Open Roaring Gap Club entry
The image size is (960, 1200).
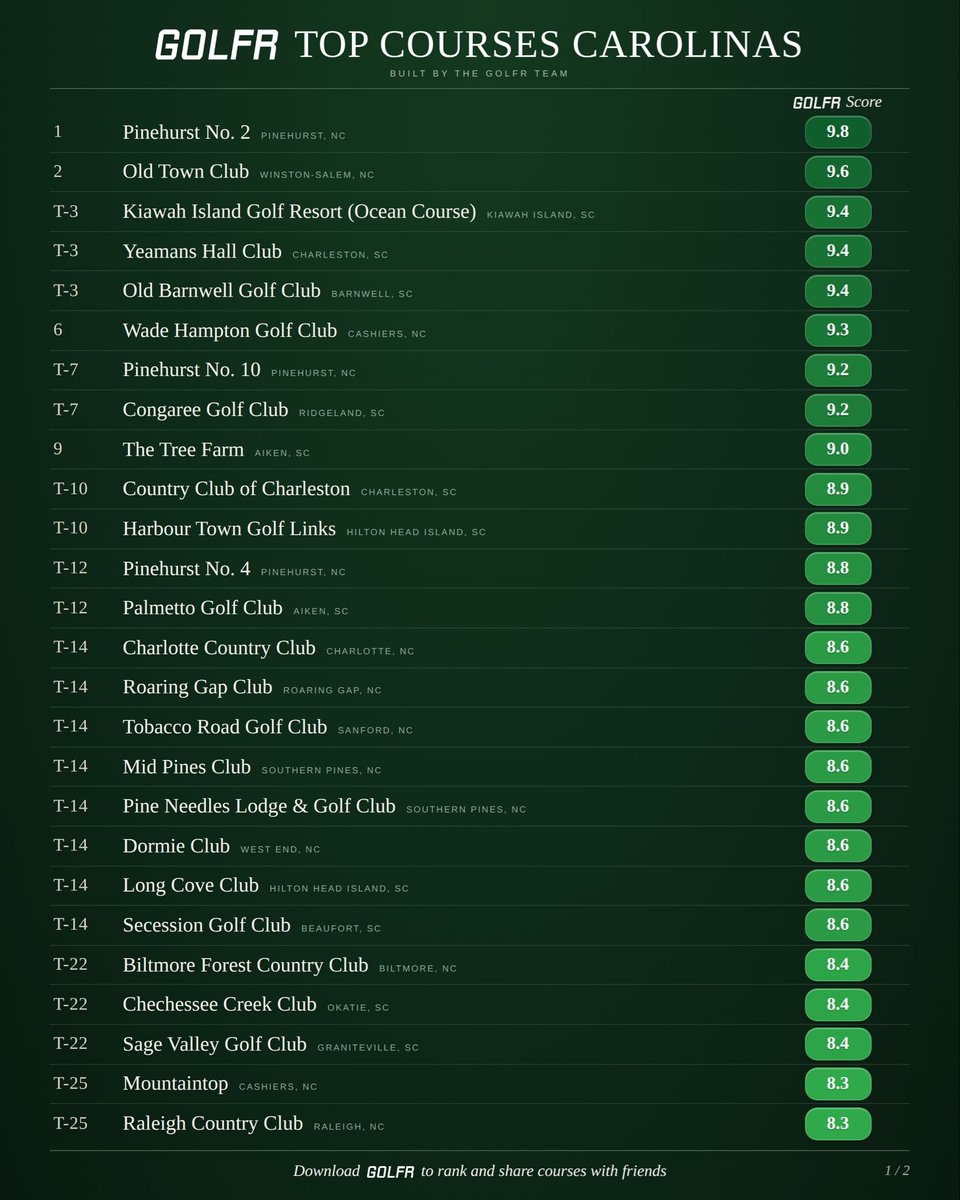[197, 688]
